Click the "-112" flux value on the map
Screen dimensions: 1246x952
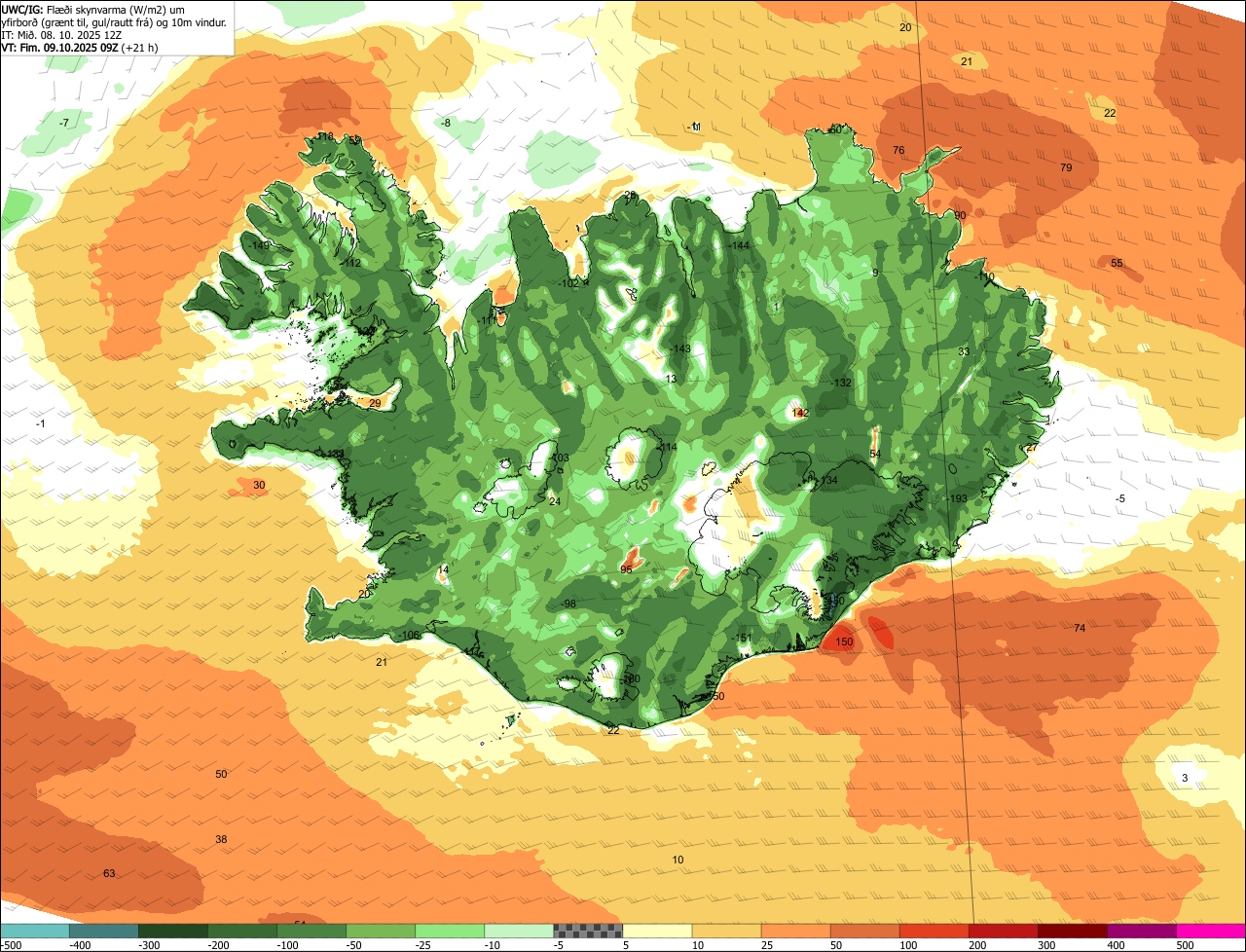[350, 264]
